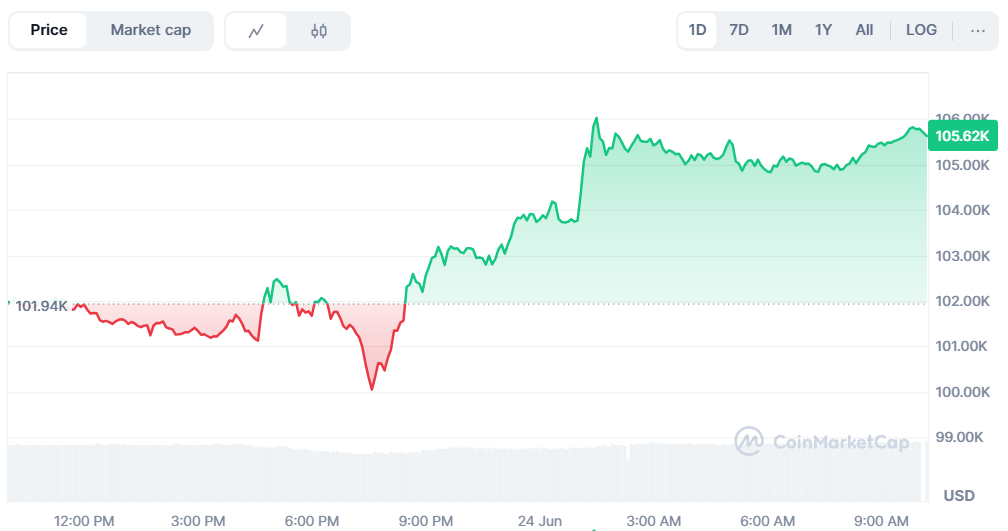
Task: Toggle the LOG scale option
Action: (x=921, y=30)
